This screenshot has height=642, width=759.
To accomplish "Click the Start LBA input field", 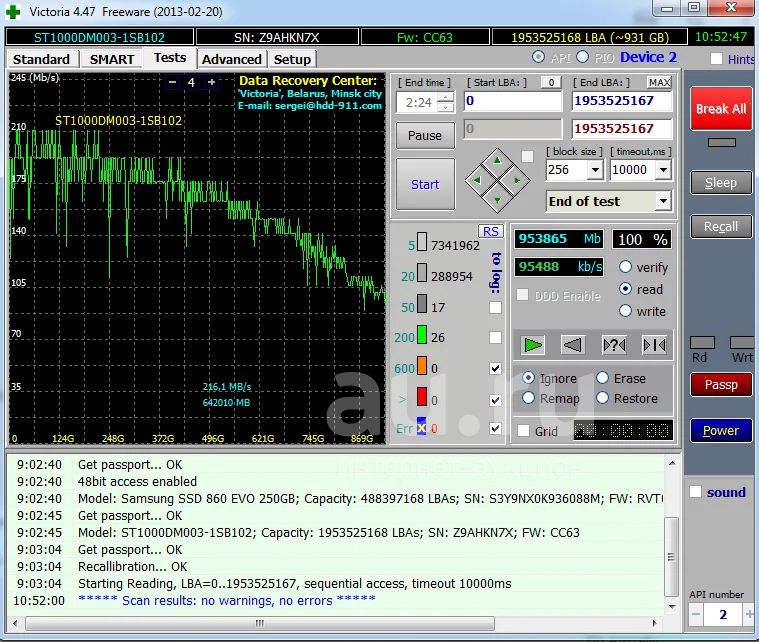I will 513,101.
